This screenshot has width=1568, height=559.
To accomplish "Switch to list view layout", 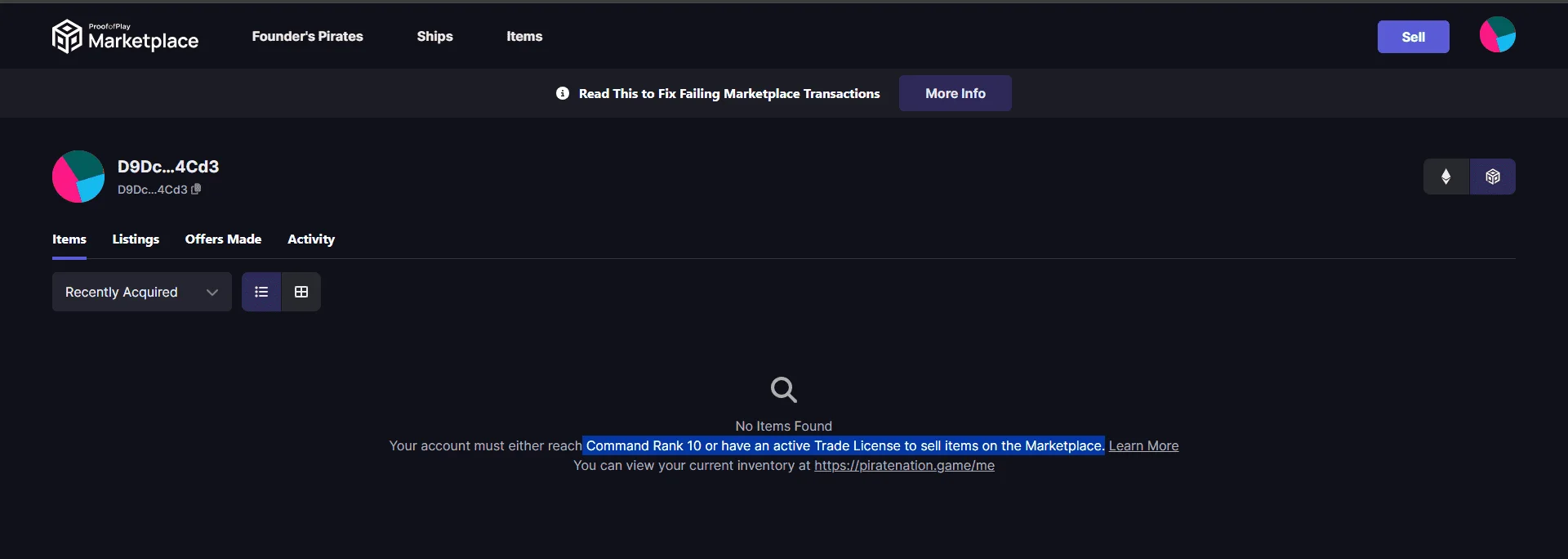I will coord(261,292).
